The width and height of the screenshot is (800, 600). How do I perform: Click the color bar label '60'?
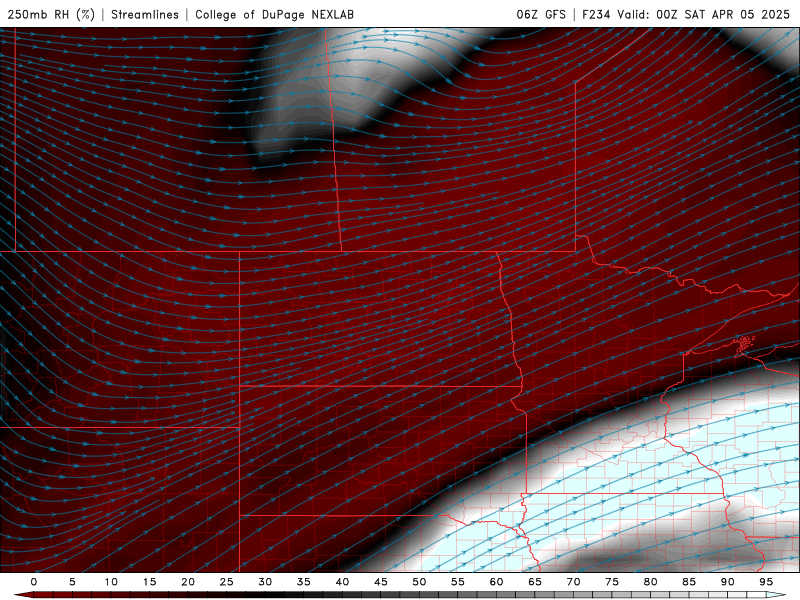coord(496,582)
